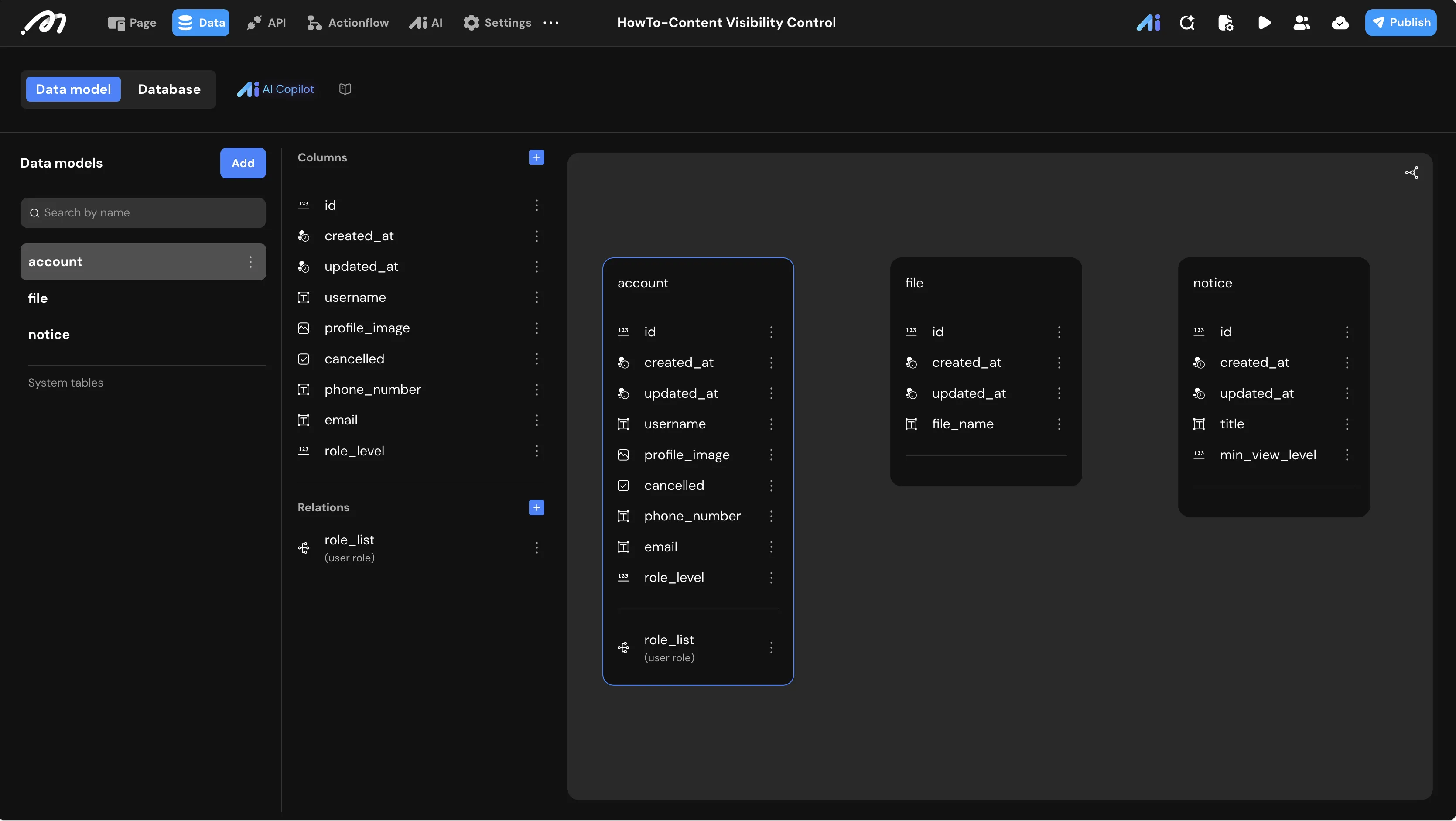This screenshot has width=1456, height=821.
Task: Open account model options menu in sidebar
Action: pyautogui.click(x=250, y=262)
